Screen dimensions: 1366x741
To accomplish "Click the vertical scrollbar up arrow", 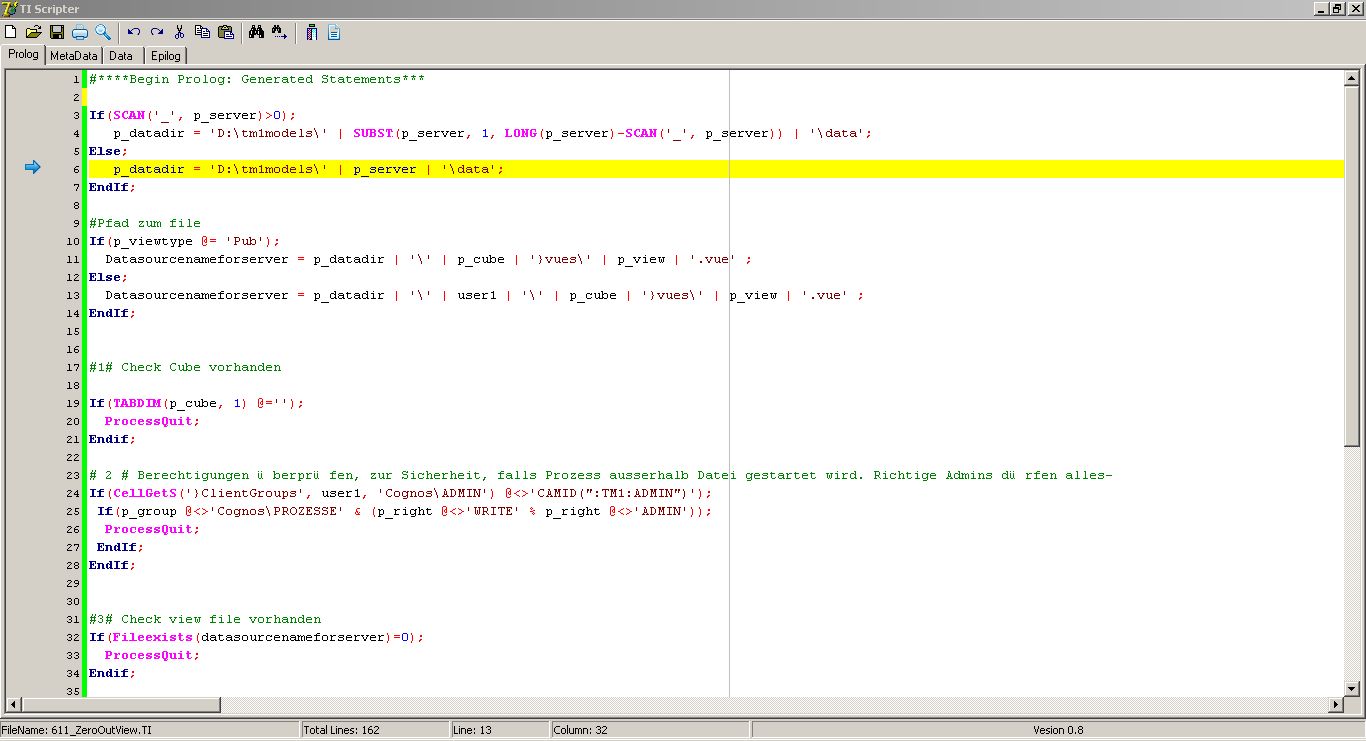I will point(1352,80).
